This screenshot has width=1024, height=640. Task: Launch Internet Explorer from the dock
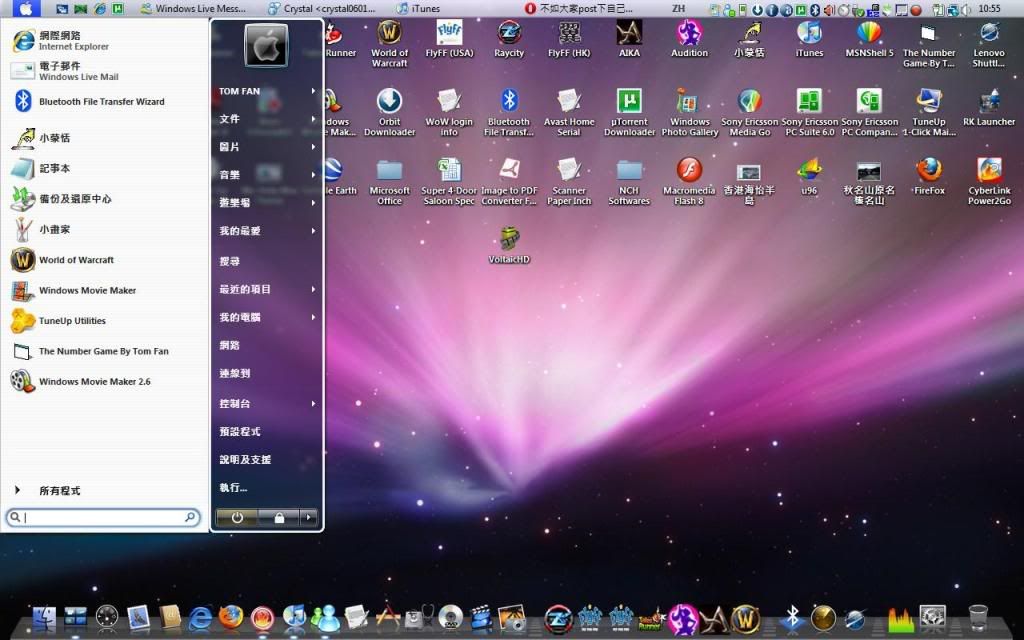coord(200,617)
